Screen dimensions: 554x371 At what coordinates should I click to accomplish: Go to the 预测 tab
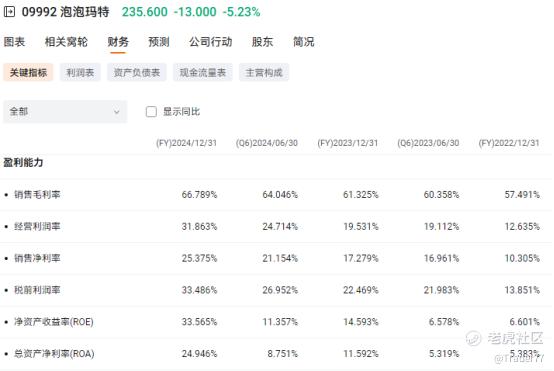pyautogui.click(x=159, y=42)
